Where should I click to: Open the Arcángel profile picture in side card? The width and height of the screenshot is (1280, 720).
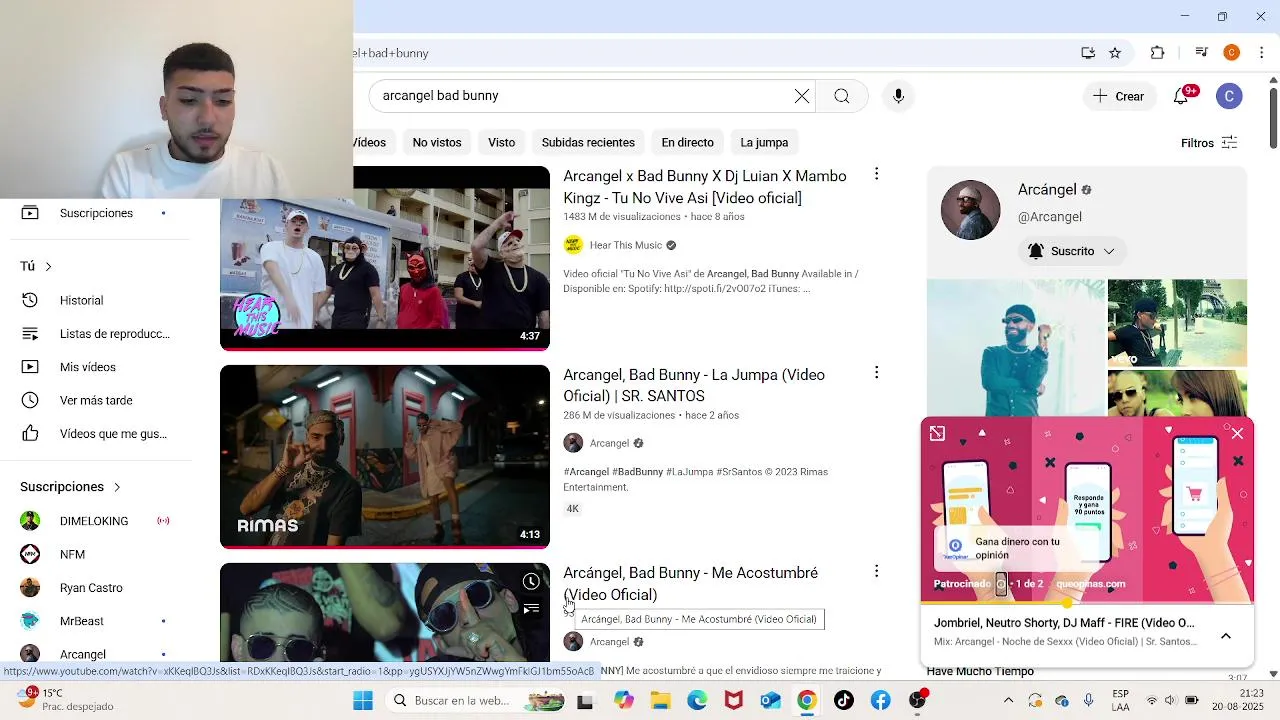(x=970, y=210)
